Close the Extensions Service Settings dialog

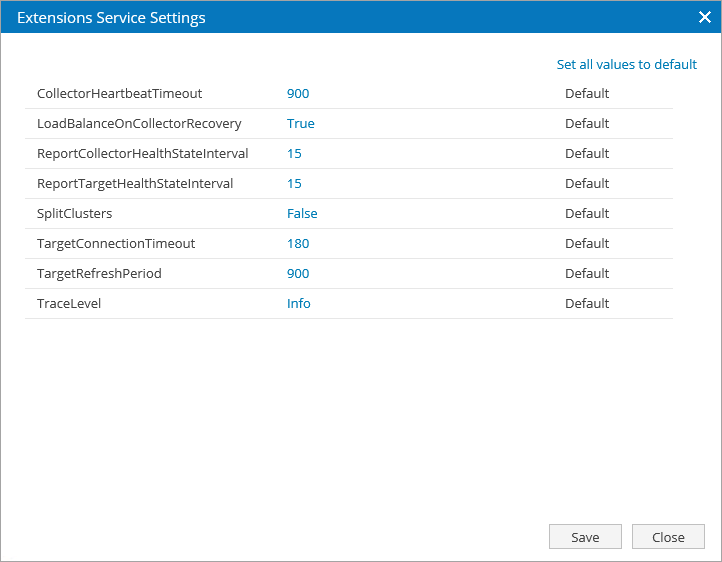click(x=704, y=17)
